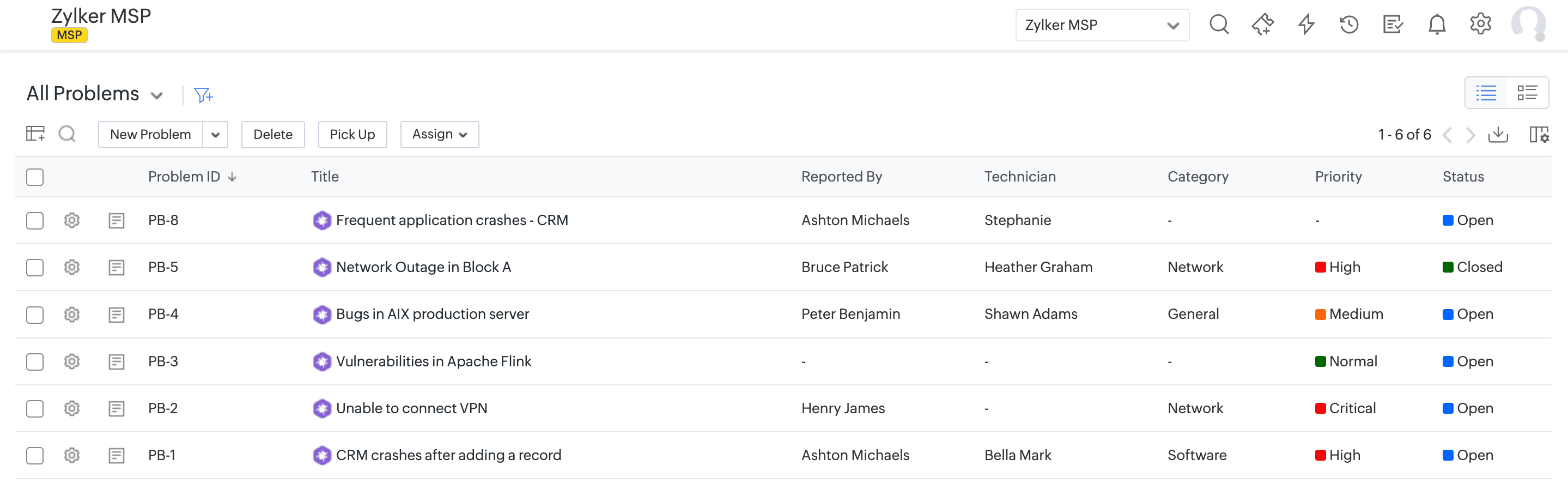Tick the select-all checkbox in header
Viewport: 1568px width, 483px height.
pyautogui.click(x=35, y=177)
